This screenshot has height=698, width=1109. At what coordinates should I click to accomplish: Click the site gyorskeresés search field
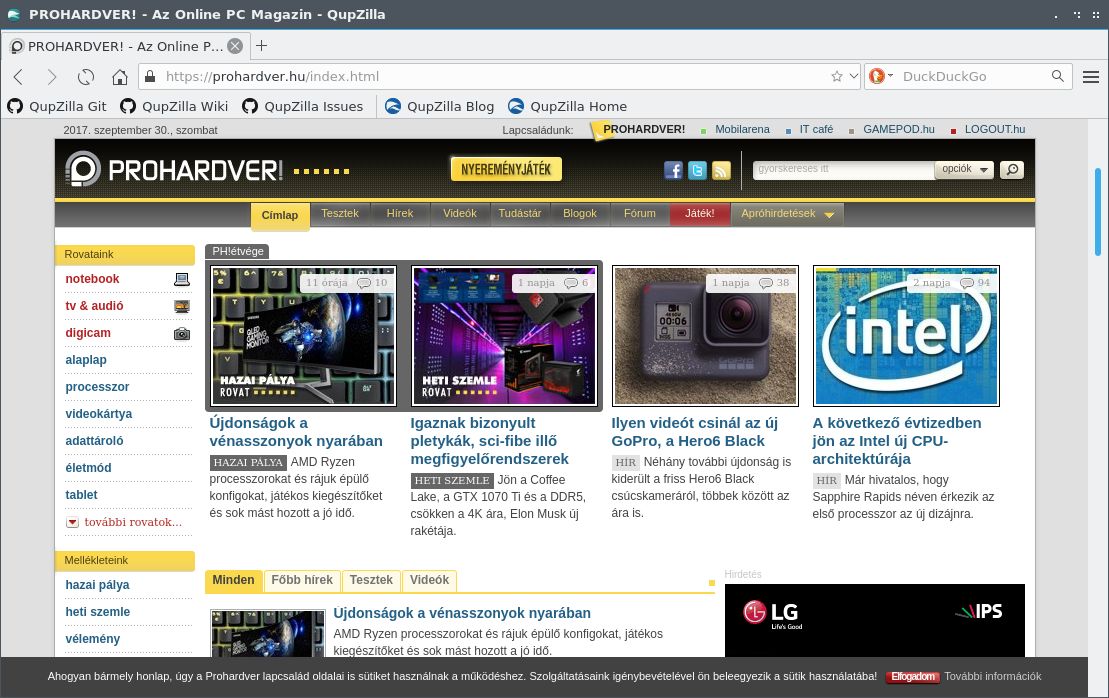click(x=843, y=170)
